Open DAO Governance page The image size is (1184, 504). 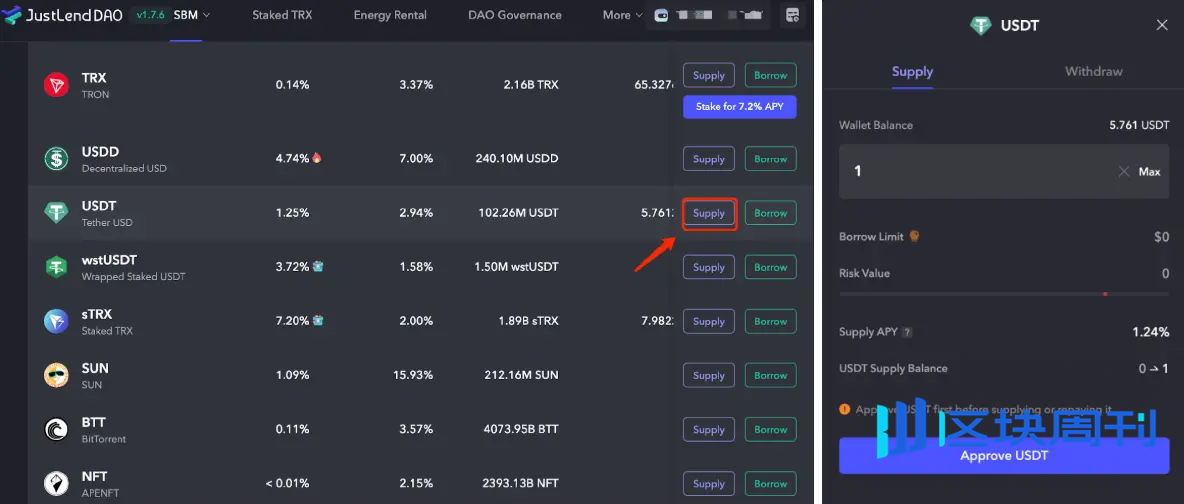515,15
